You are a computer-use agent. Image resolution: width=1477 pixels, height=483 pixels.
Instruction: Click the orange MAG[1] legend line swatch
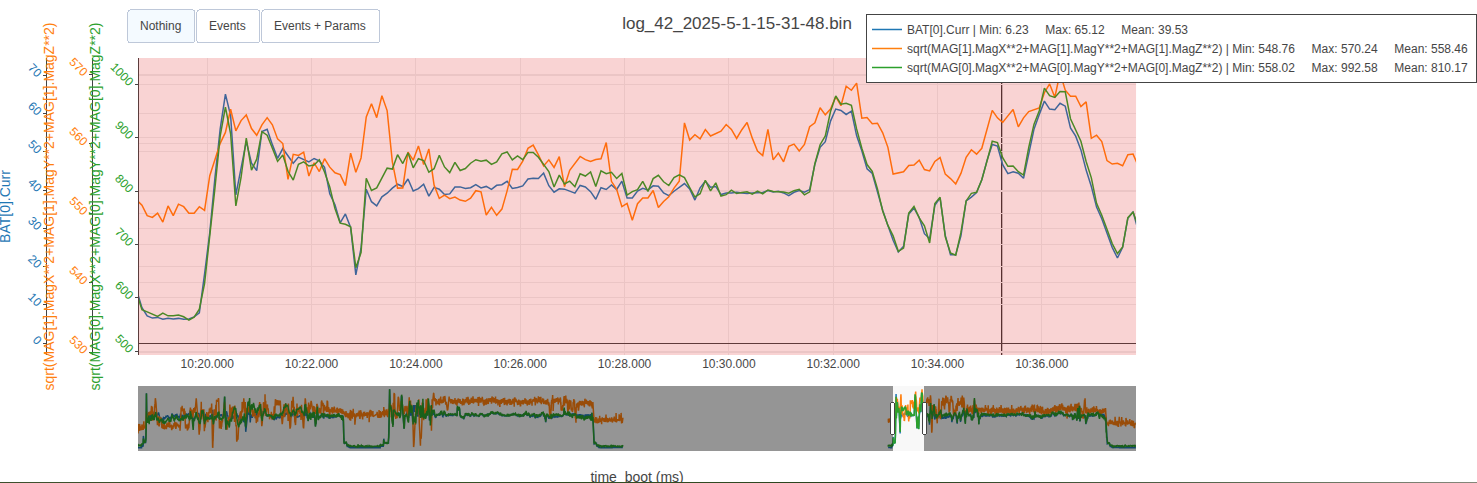coord(886,49)
